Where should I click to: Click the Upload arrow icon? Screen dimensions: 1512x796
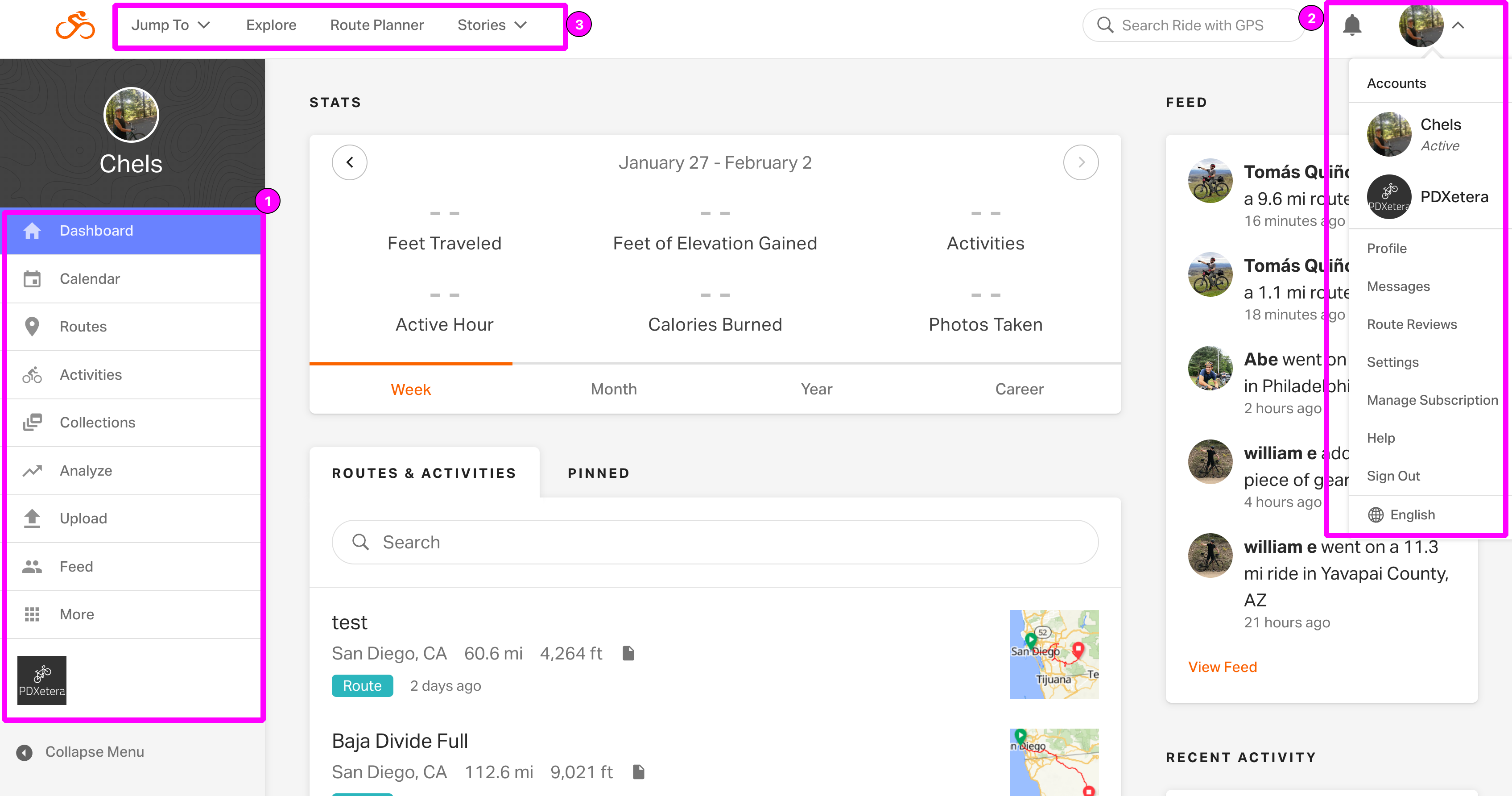32,518
